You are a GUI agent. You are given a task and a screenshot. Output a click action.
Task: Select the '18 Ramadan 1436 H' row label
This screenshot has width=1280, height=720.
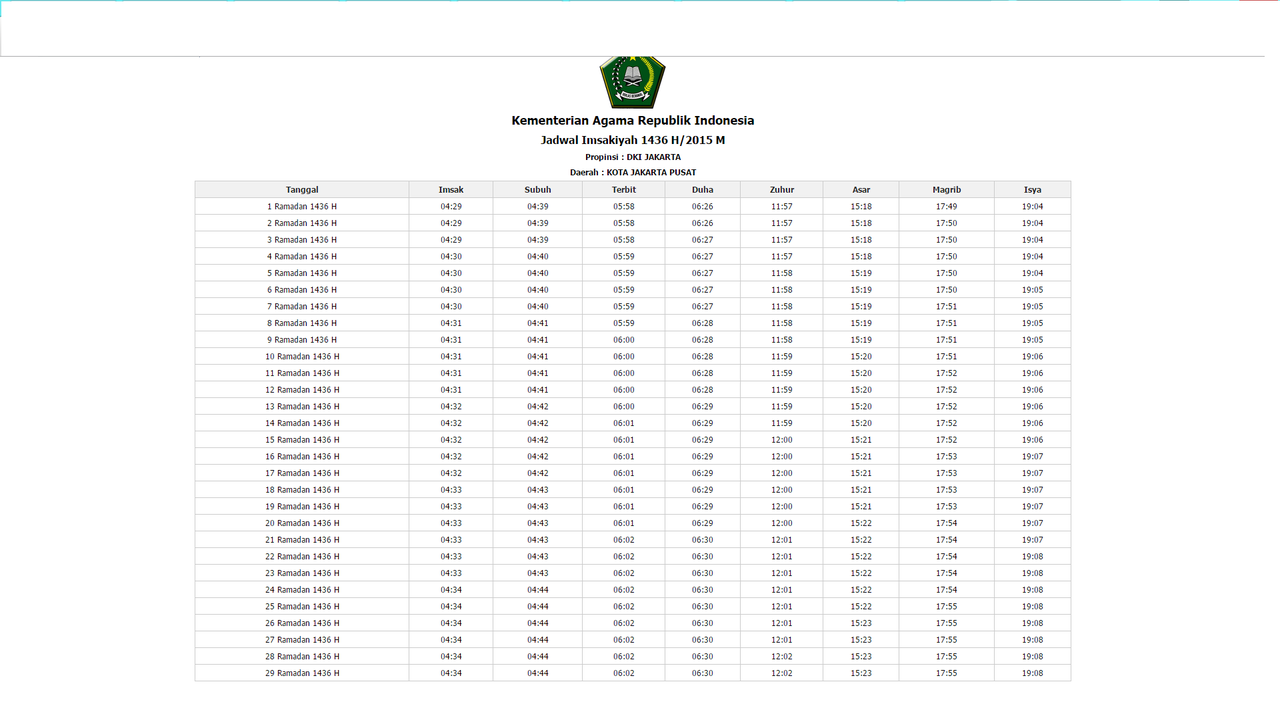coord(302,490)
